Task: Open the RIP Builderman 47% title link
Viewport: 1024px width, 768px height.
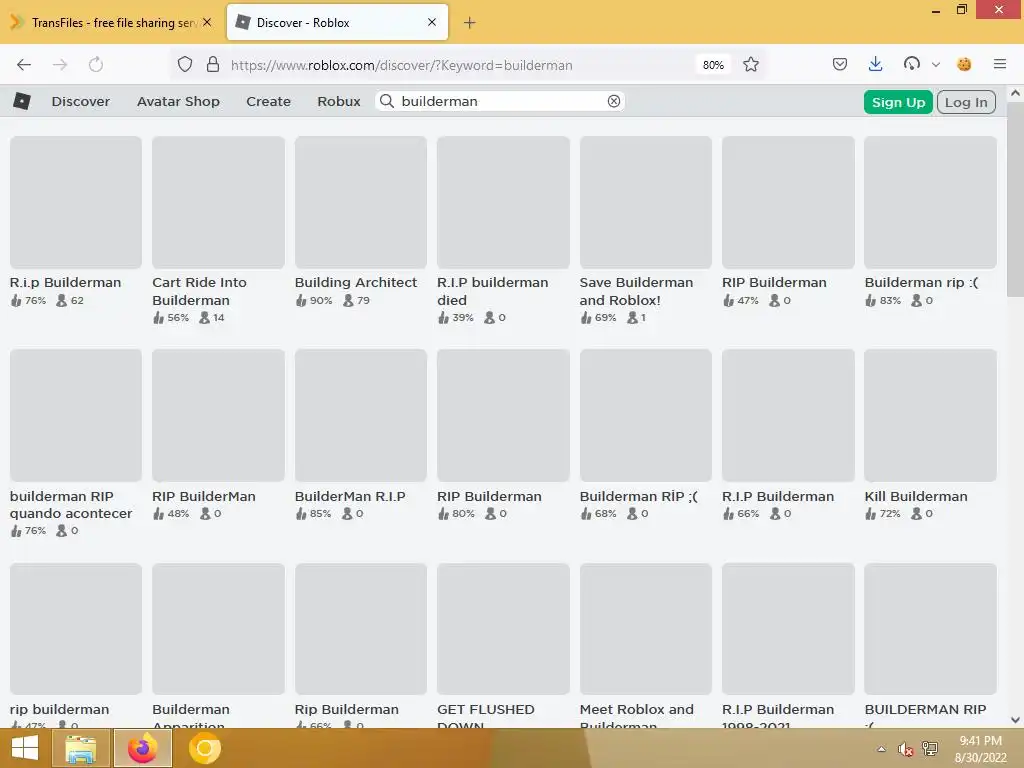Action: 774,283
